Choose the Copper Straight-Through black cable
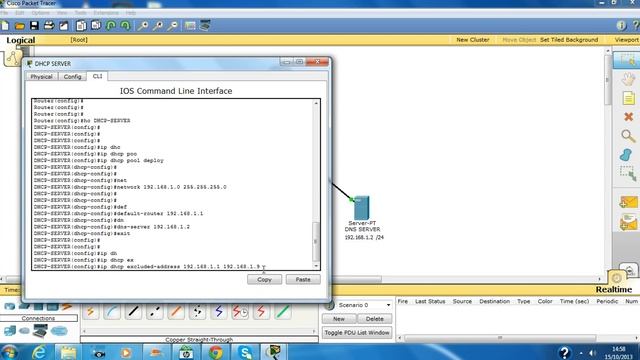The height and width of the screenshot is (360, 640). pos(133,312)
